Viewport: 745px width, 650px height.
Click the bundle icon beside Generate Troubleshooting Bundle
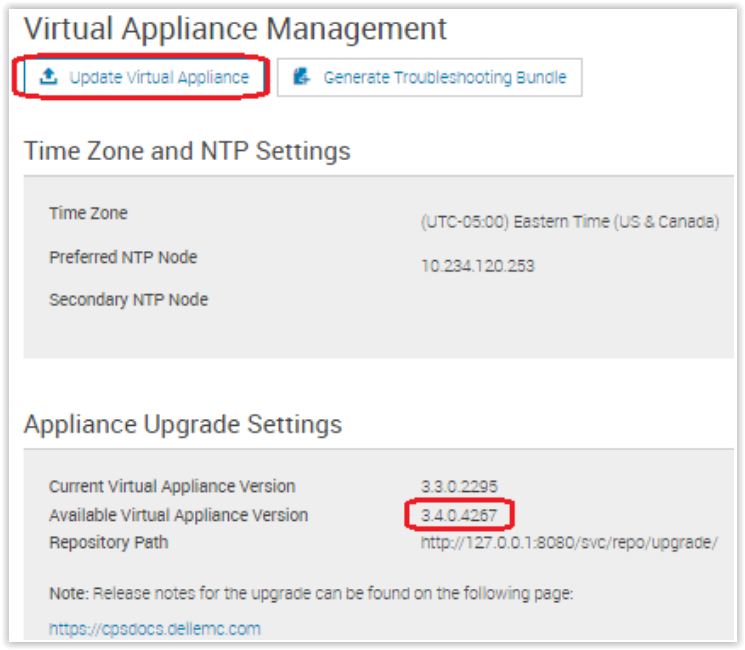pos(302,77)
